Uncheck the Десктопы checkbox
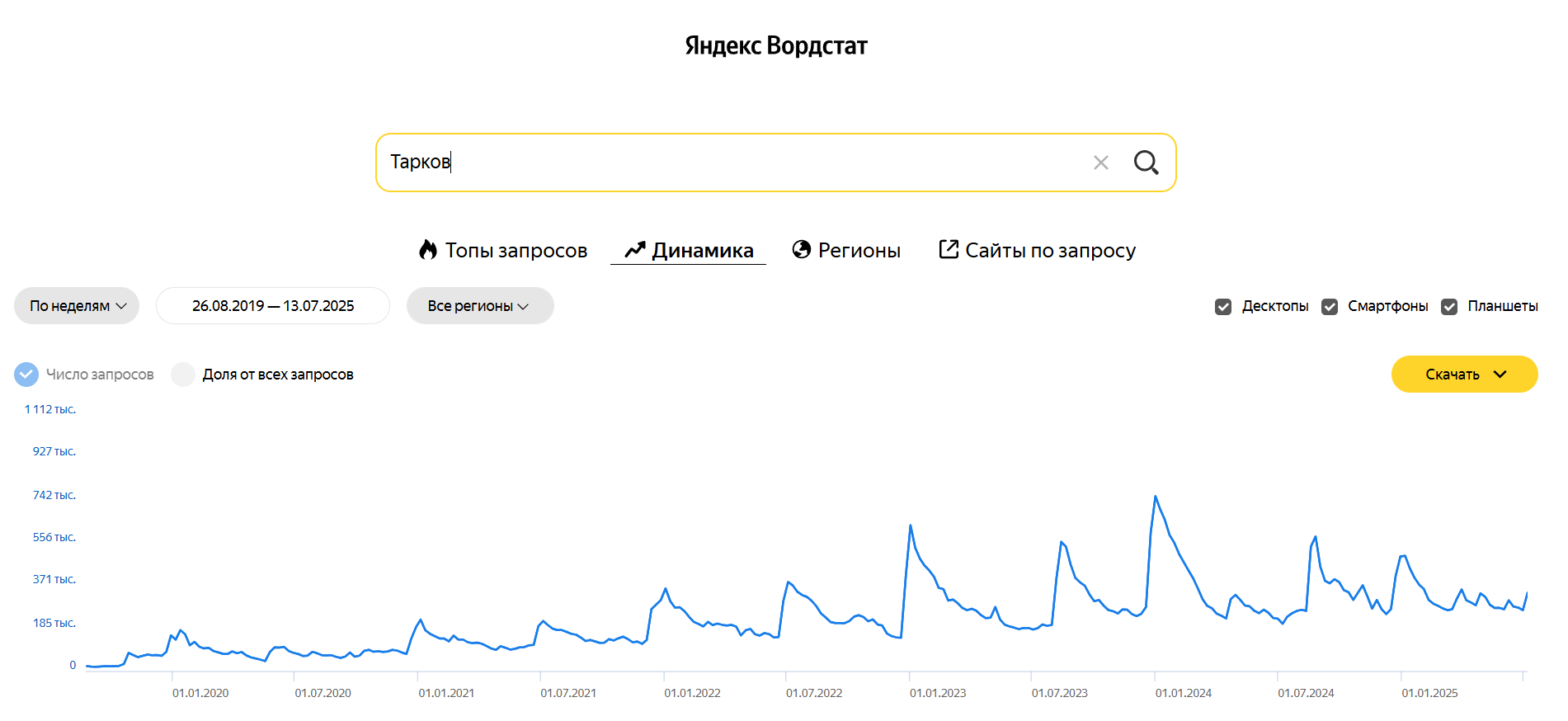 tap(1223, 307)
